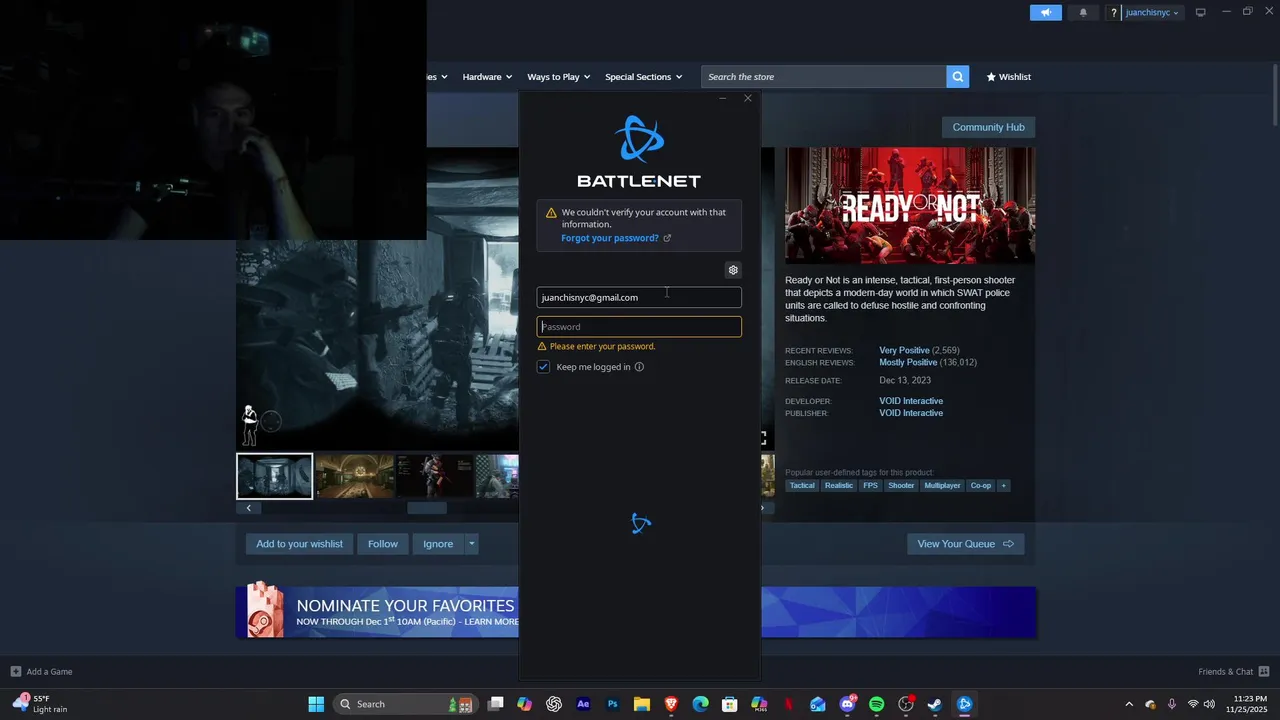1280x720 pixels.
Task: Focus the Password input field
Action: [x=639, y=327]
